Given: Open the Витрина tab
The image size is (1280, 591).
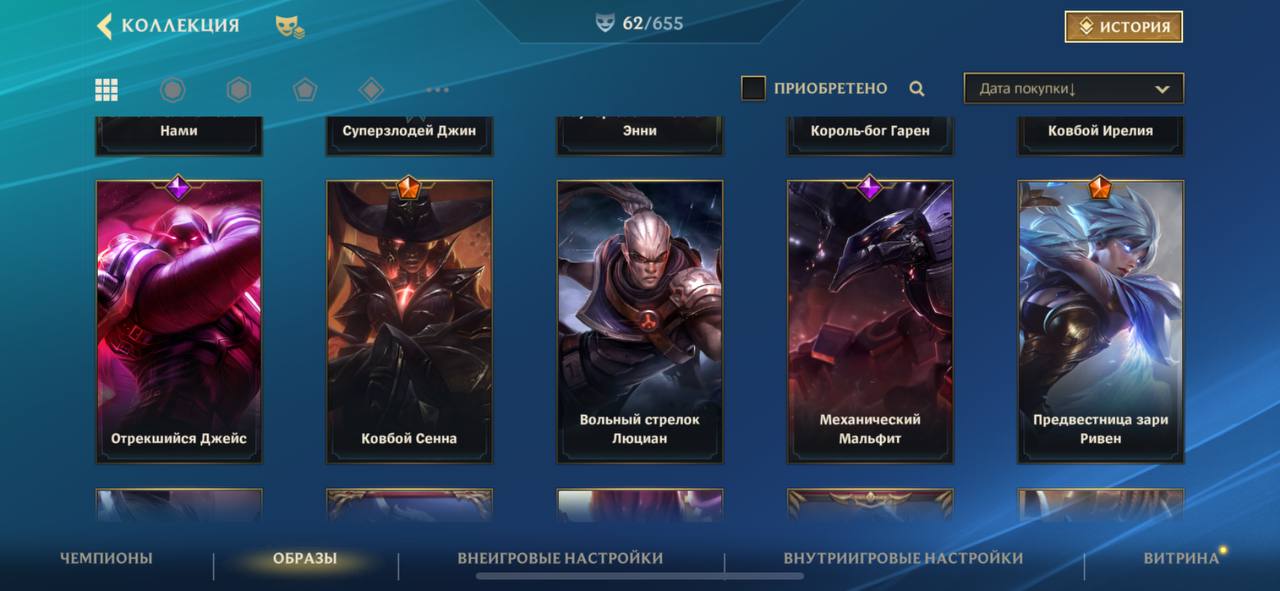Looking at the screenshot, I should point(1181,558).
